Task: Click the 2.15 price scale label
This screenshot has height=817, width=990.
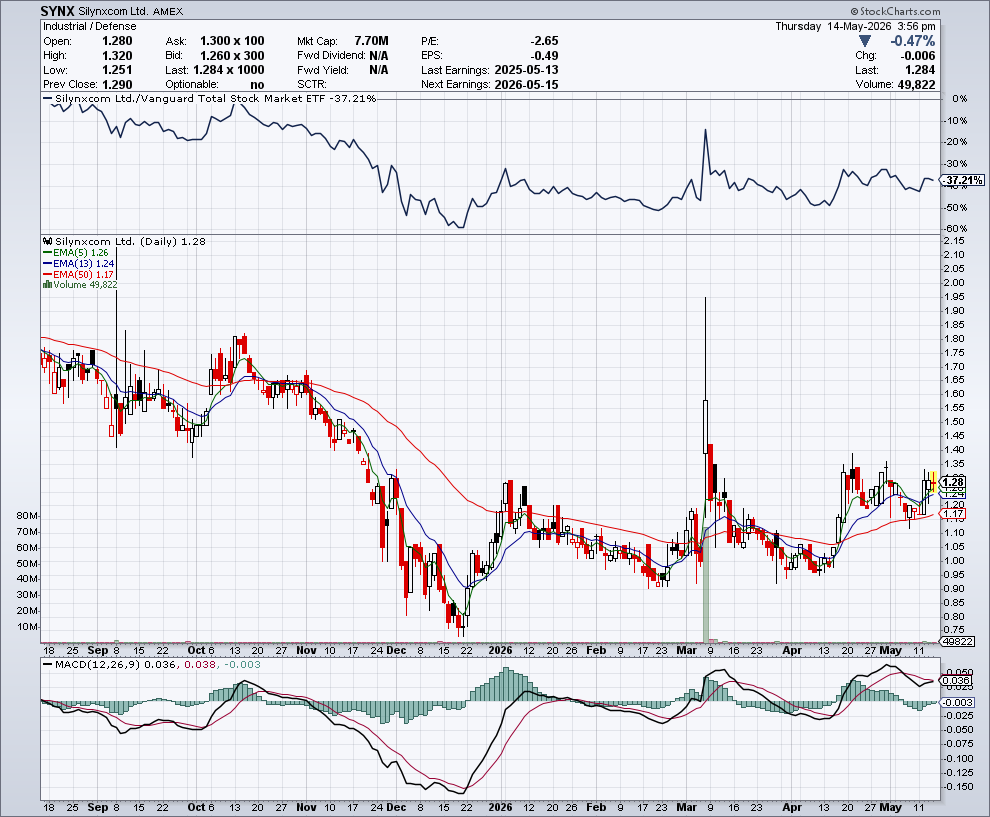Action: coord(953,241)
